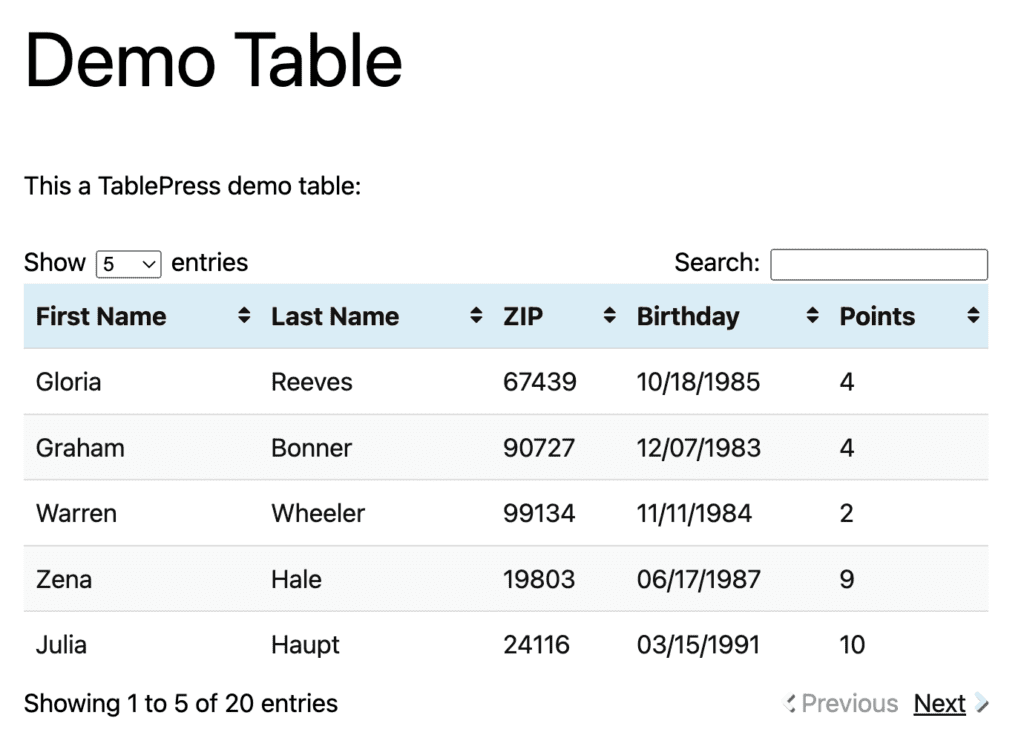Click the ZIP column sort icon
The height and width of the screenshot is (744, 1024).
click(608, 316)
